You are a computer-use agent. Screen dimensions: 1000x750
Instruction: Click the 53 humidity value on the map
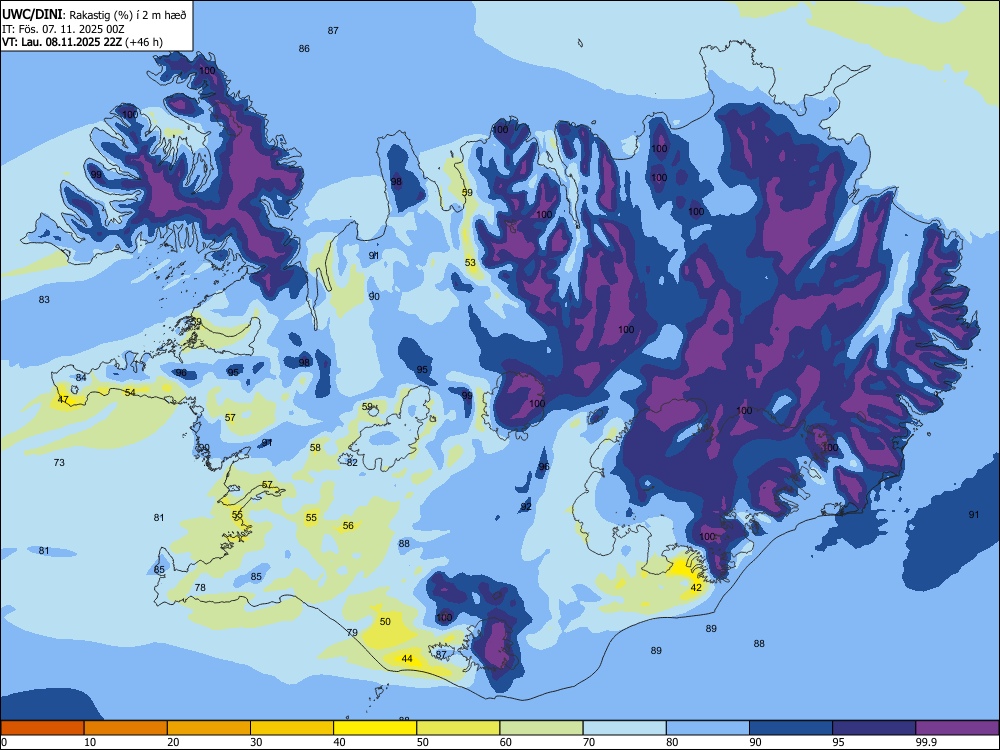pos(470,263)
